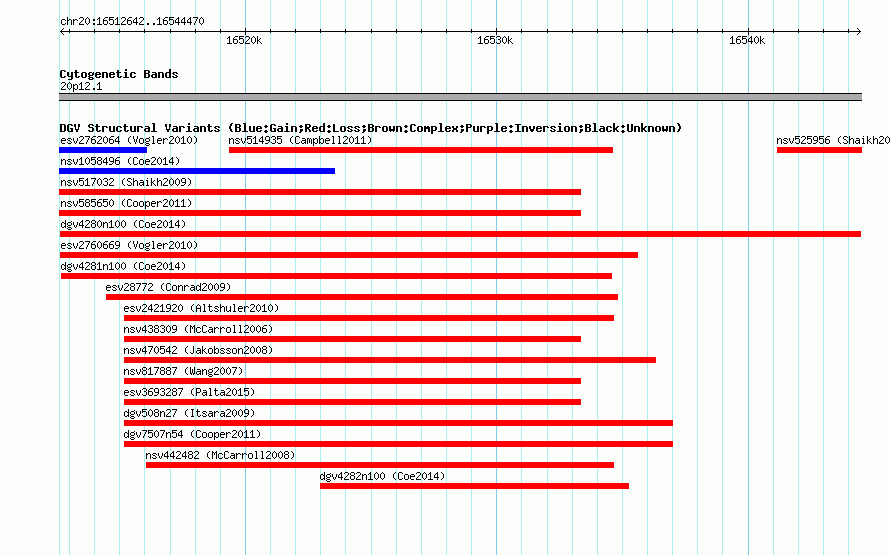Open nsv442482 (McCarroll2008) label

click(x=220, y=455)
